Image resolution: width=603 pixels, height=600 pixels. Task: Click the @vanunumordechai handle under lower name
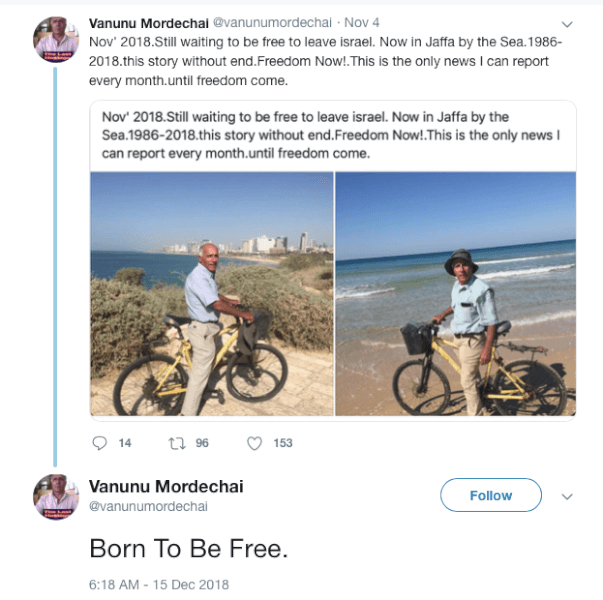(148, 506)
